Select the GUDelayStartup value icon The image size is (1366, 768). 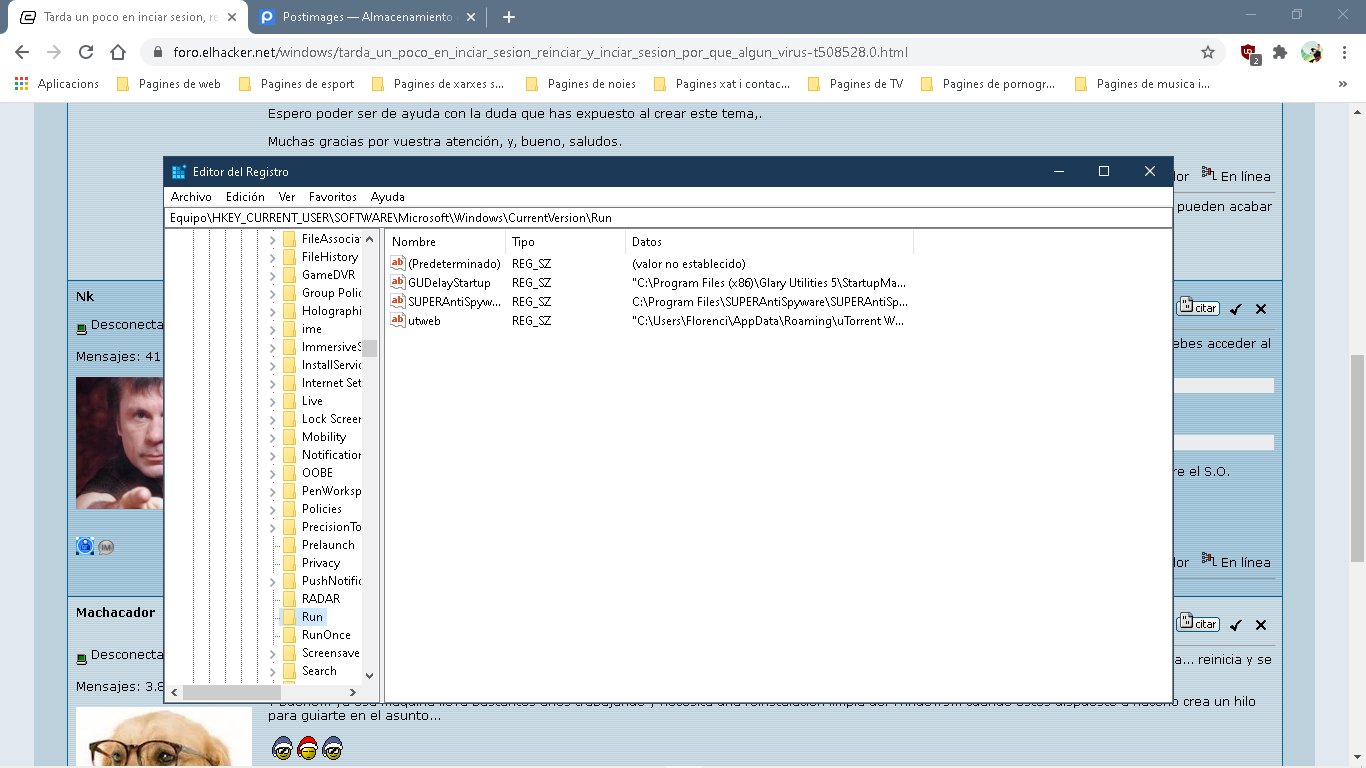coord(398,283)
